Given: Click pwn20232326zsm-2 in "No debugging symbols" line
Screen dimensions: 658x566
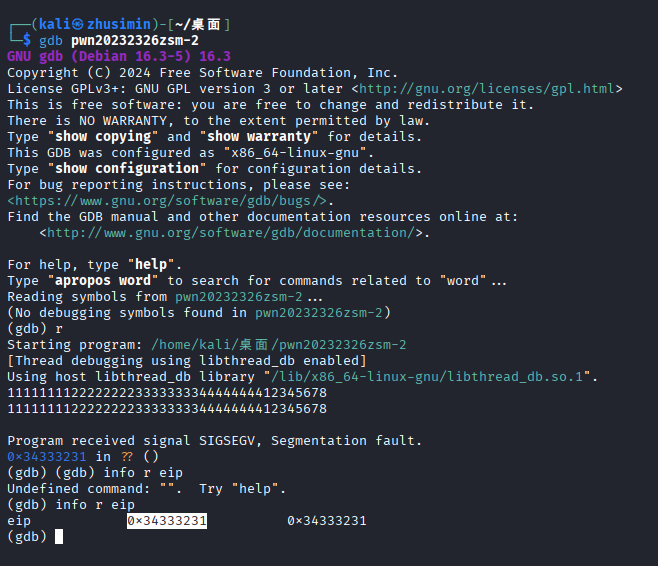Looking at the screenshot, I should [x=318, y=313].
